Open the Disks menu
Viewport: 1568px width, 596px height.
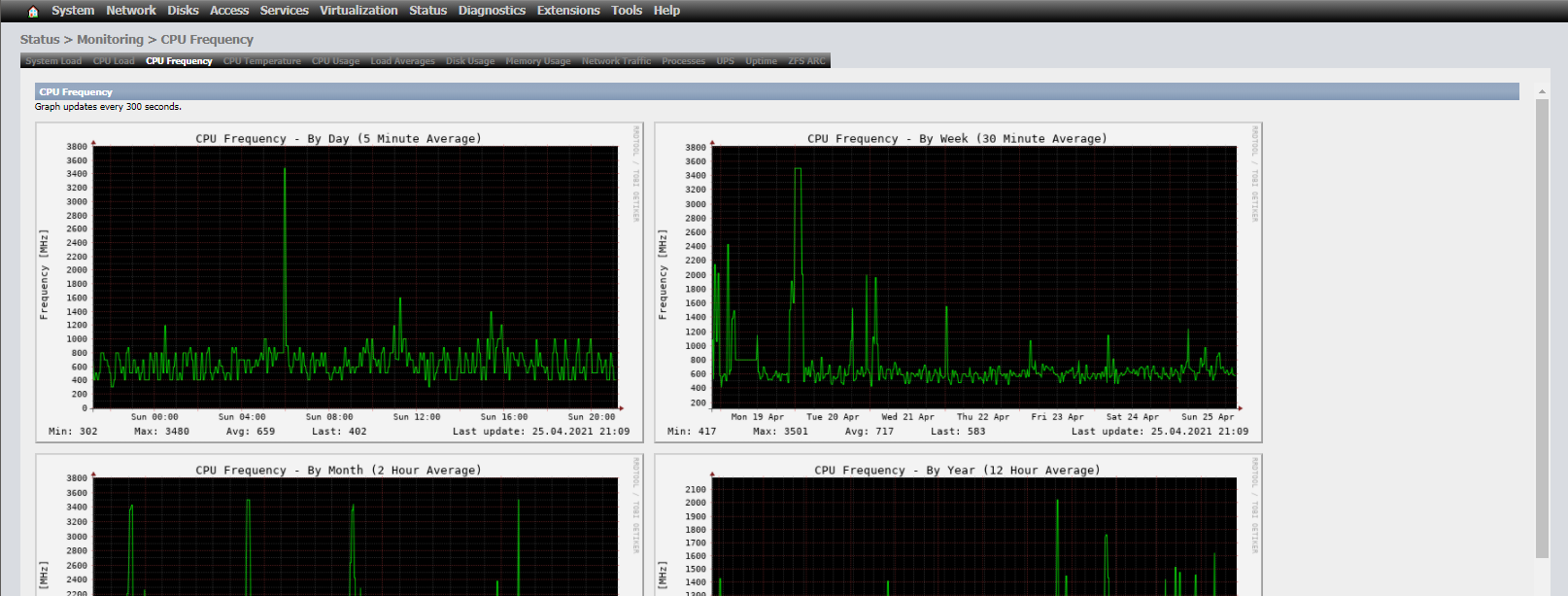tap(183, 11)
